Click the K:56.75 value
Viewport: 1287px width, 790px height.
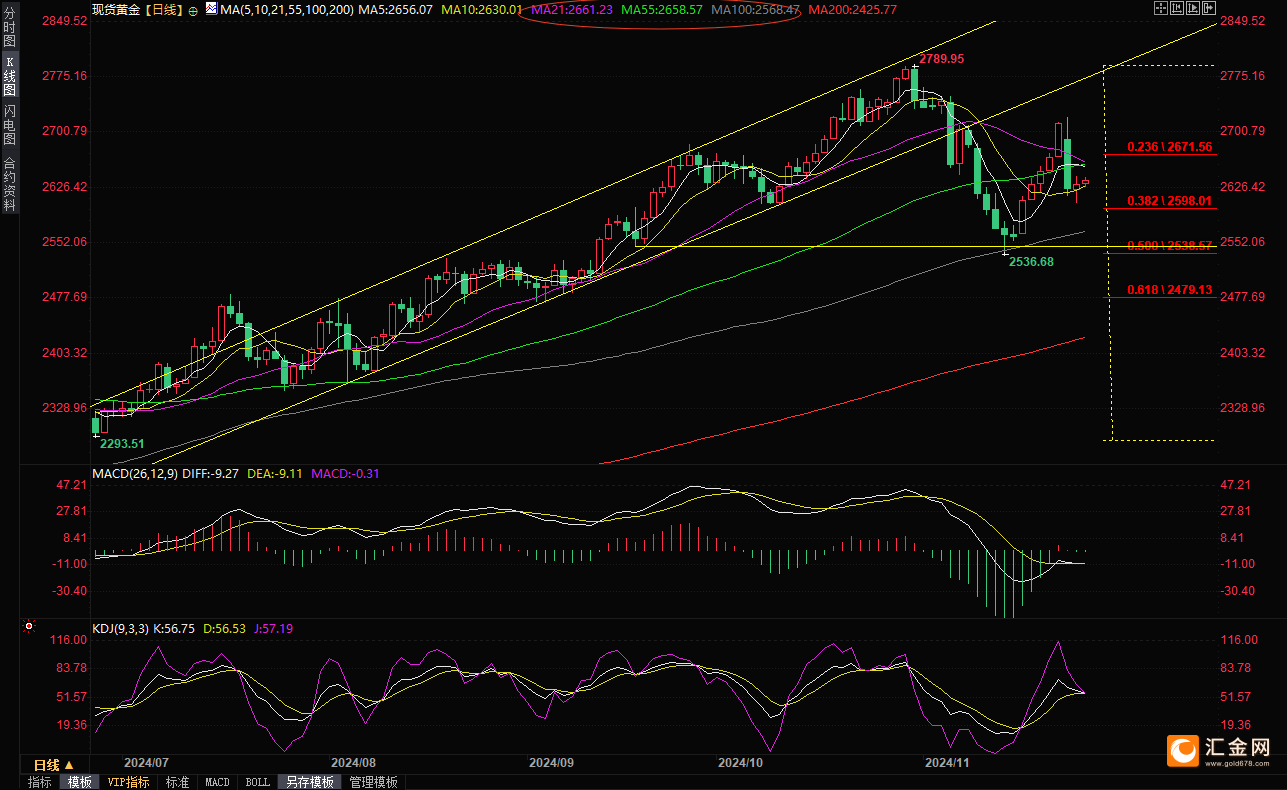(x=175, y=629)
